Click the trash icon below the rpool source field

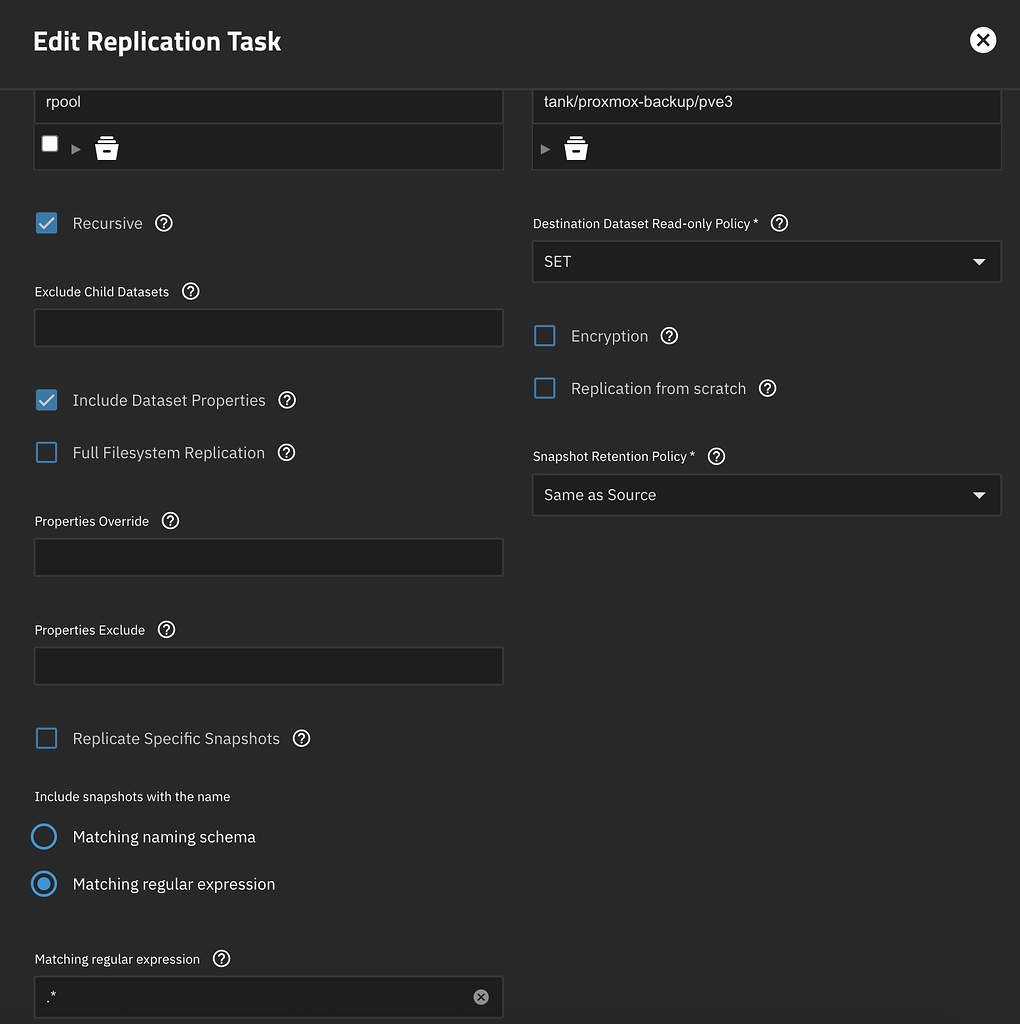[107, 147]
